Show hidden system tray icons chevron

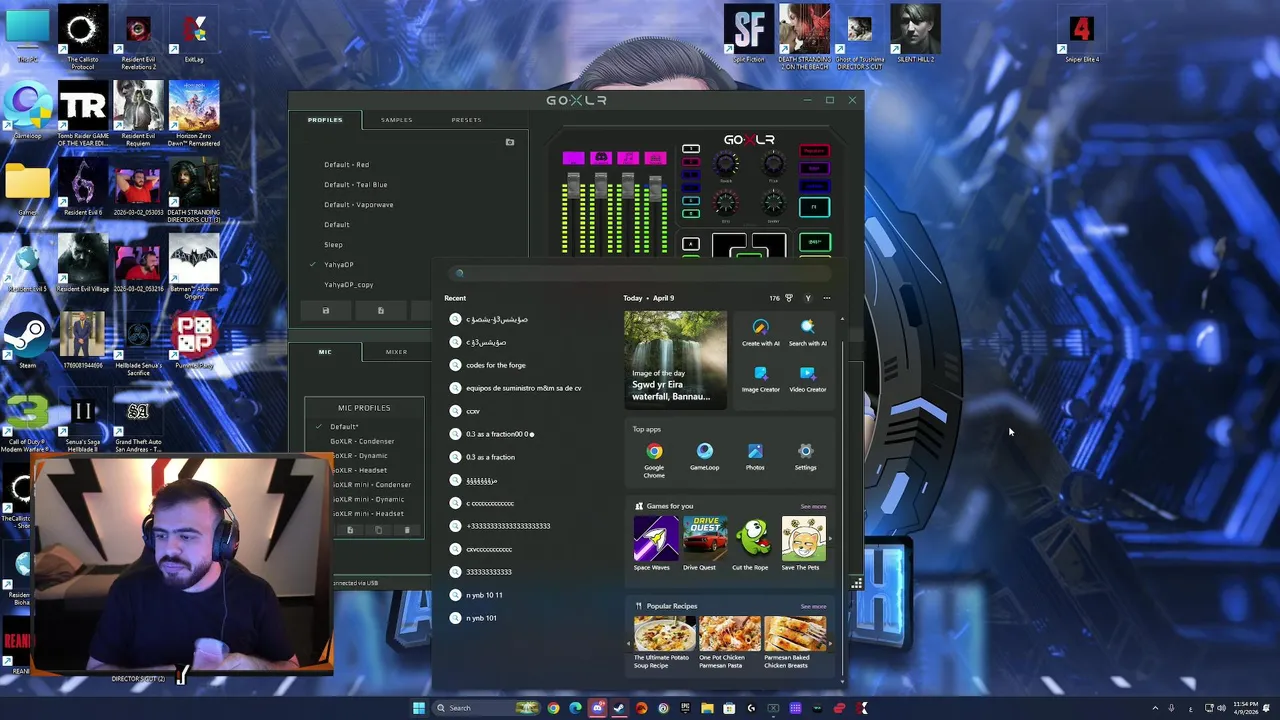pyautogui.click(x=1155, y=708)
